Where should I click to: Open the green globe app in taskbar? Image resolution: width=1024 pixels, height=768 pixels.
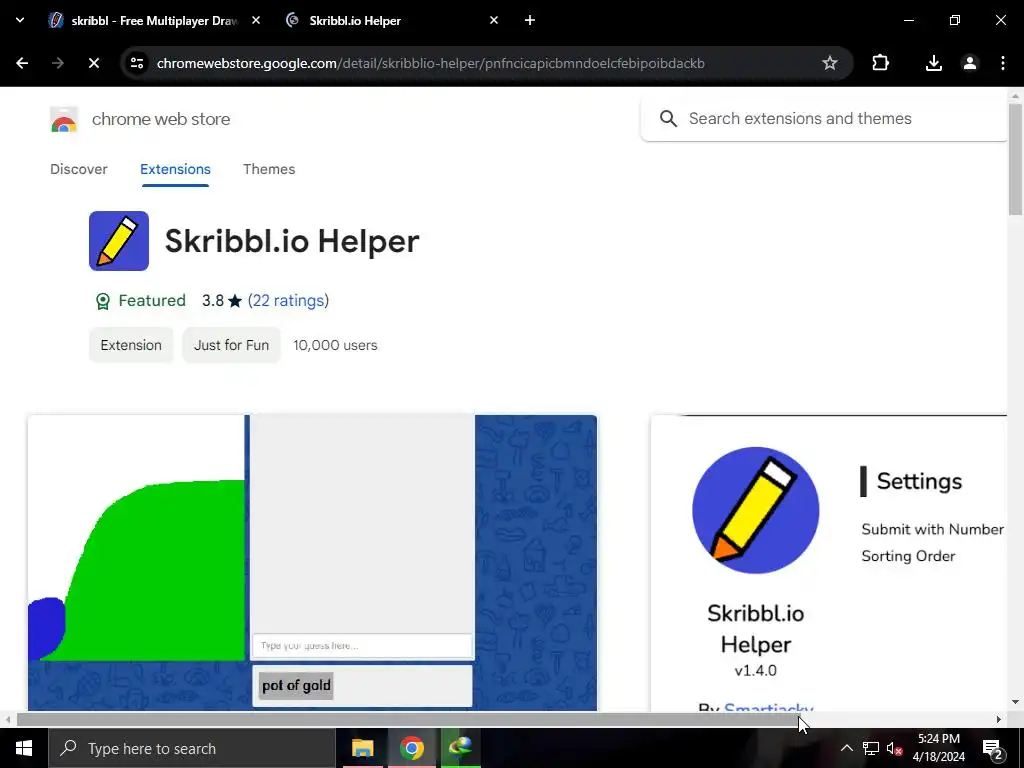460,748
